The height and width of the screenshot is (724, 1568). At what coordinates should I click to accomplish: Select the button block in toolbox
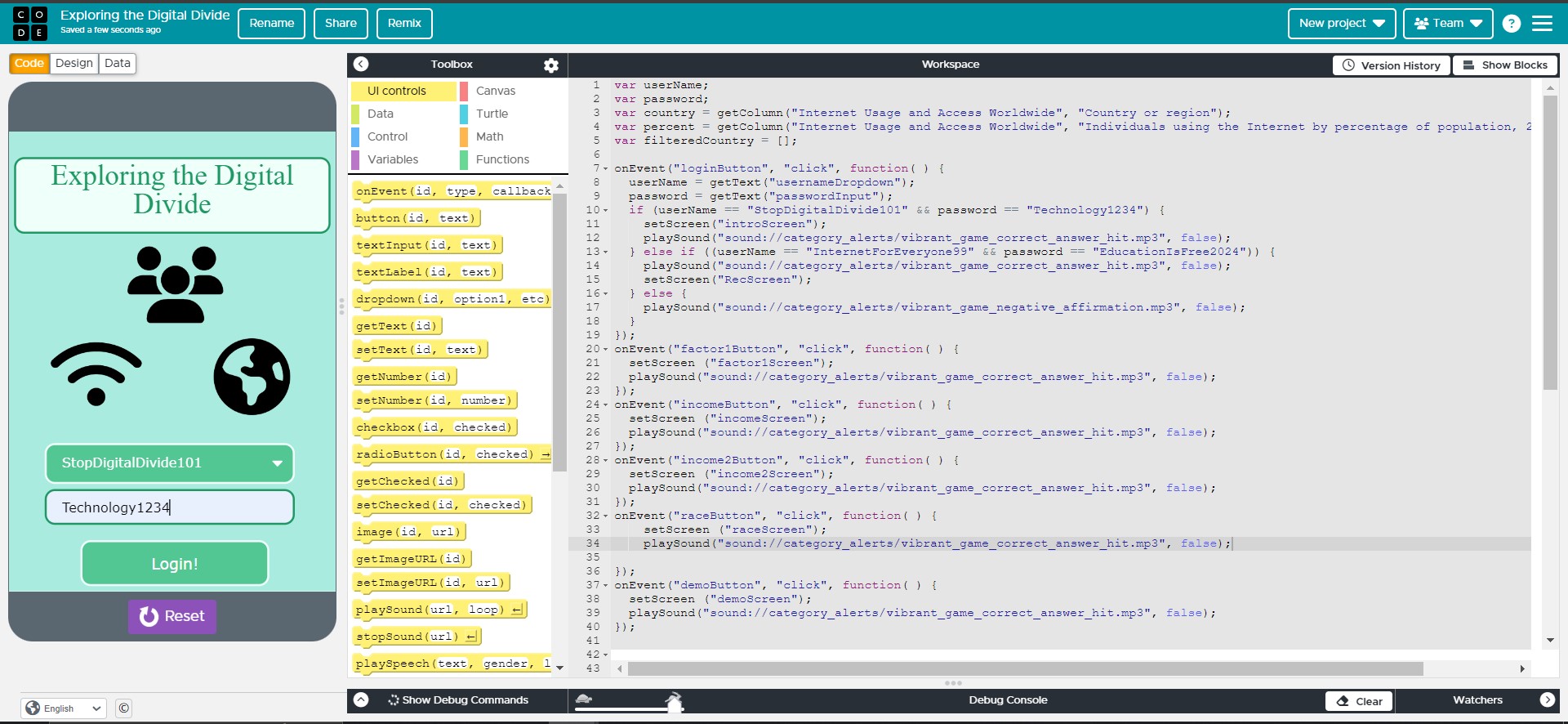tap(416, 218)
